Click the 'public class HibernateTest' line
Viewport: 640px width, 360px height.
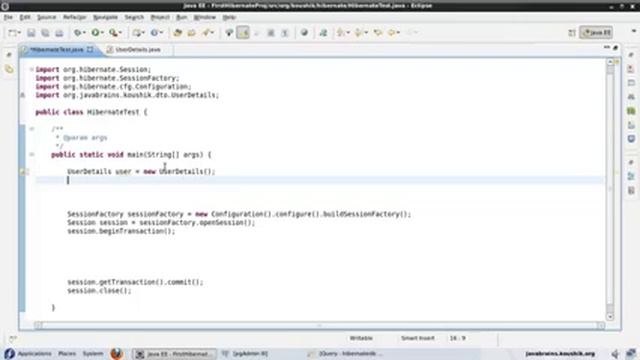click(x=91, y=112)
